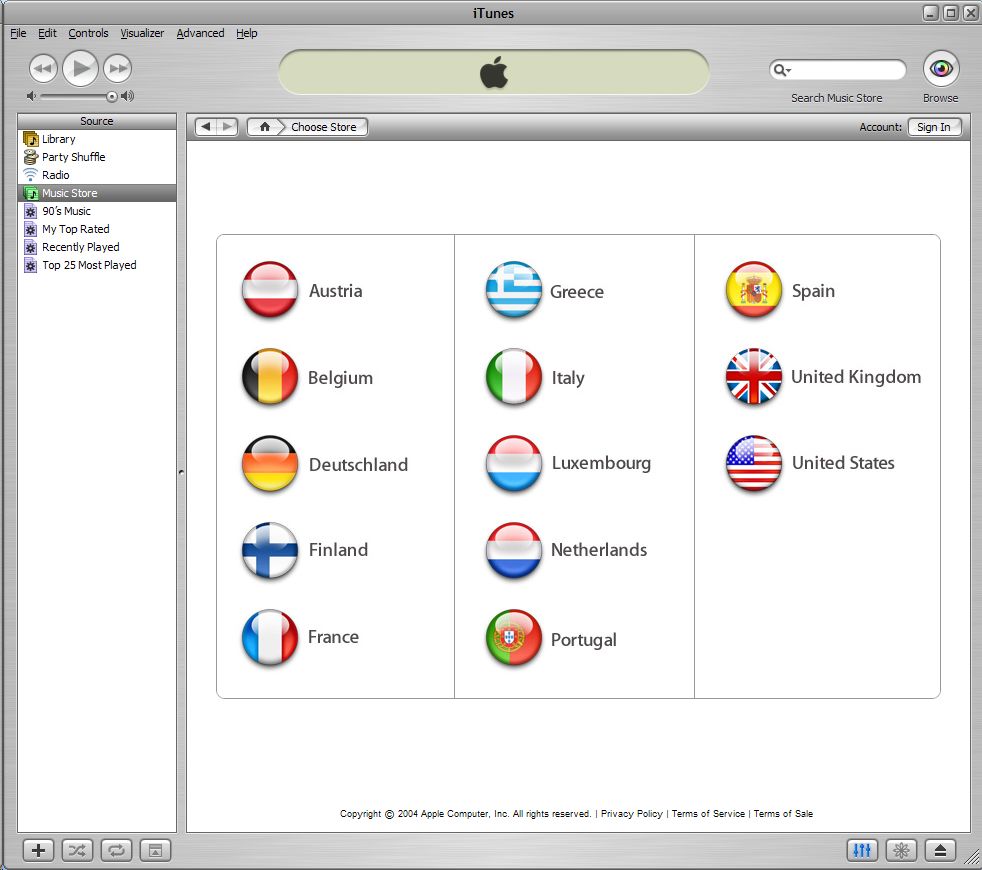The image size is (982, 870).
Task: Open Top 25 Most Played playlist
Action: click(x=97, y=266)
